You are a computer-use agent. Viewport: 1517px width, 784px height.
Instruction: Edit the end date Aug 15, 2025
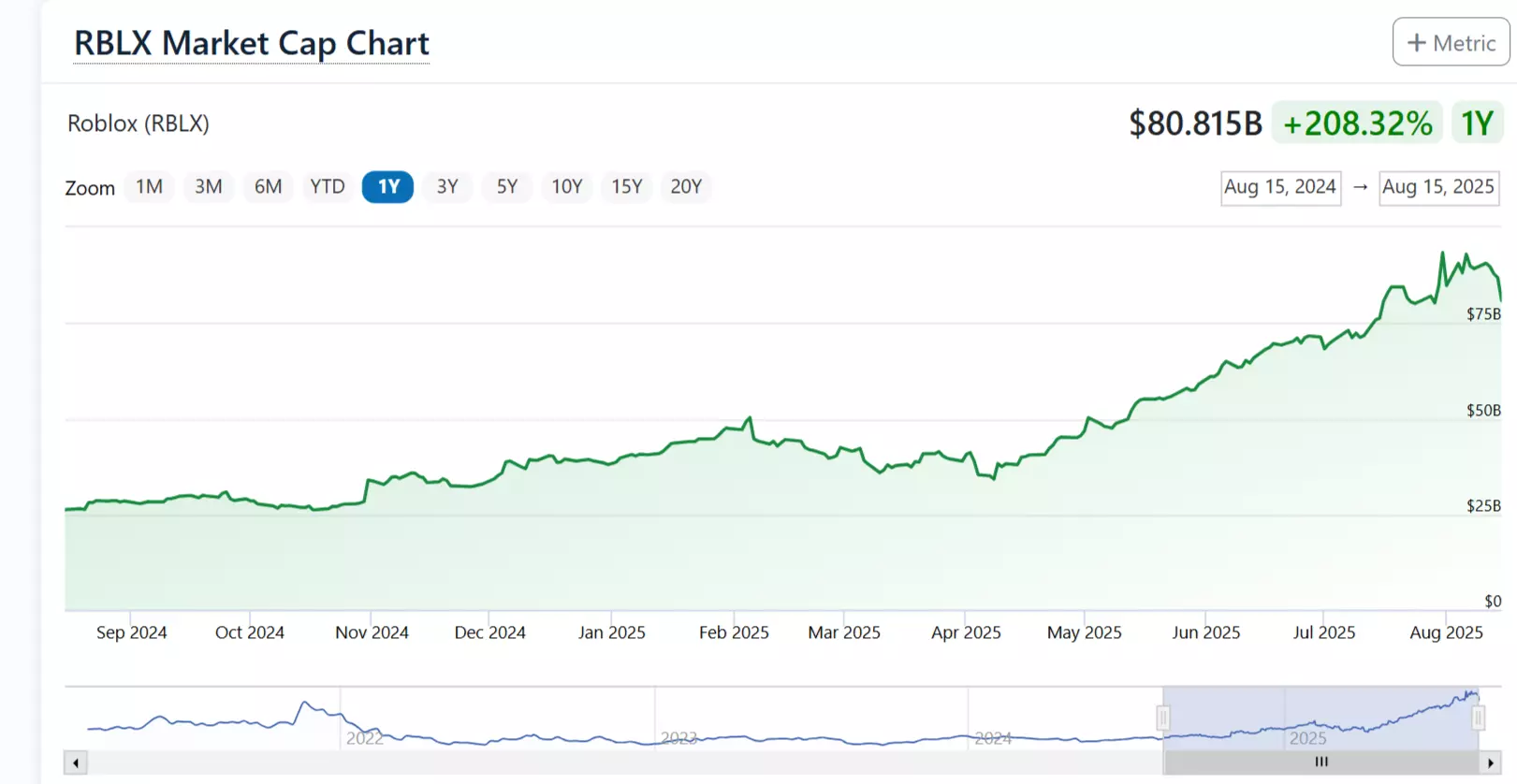pyautogui.click(x=1438, y=187)
